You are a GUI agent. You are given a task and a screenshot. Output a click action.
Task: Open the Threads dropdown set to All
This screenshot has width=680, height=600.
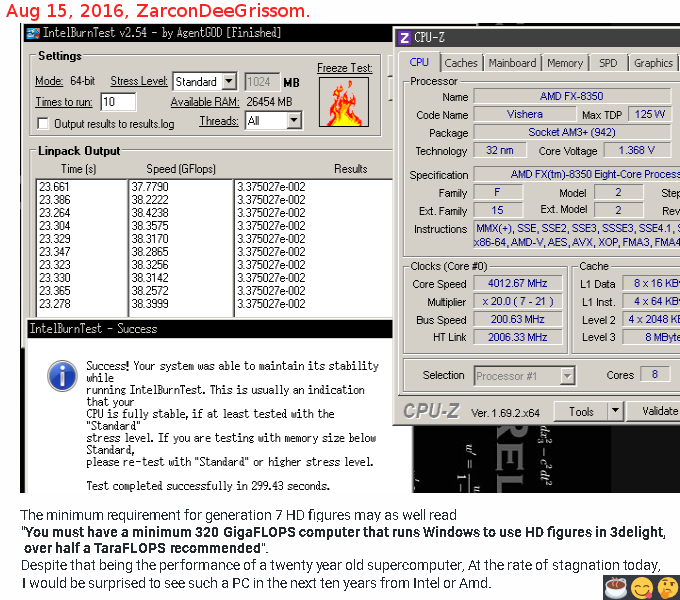click(x=294, y=121)
